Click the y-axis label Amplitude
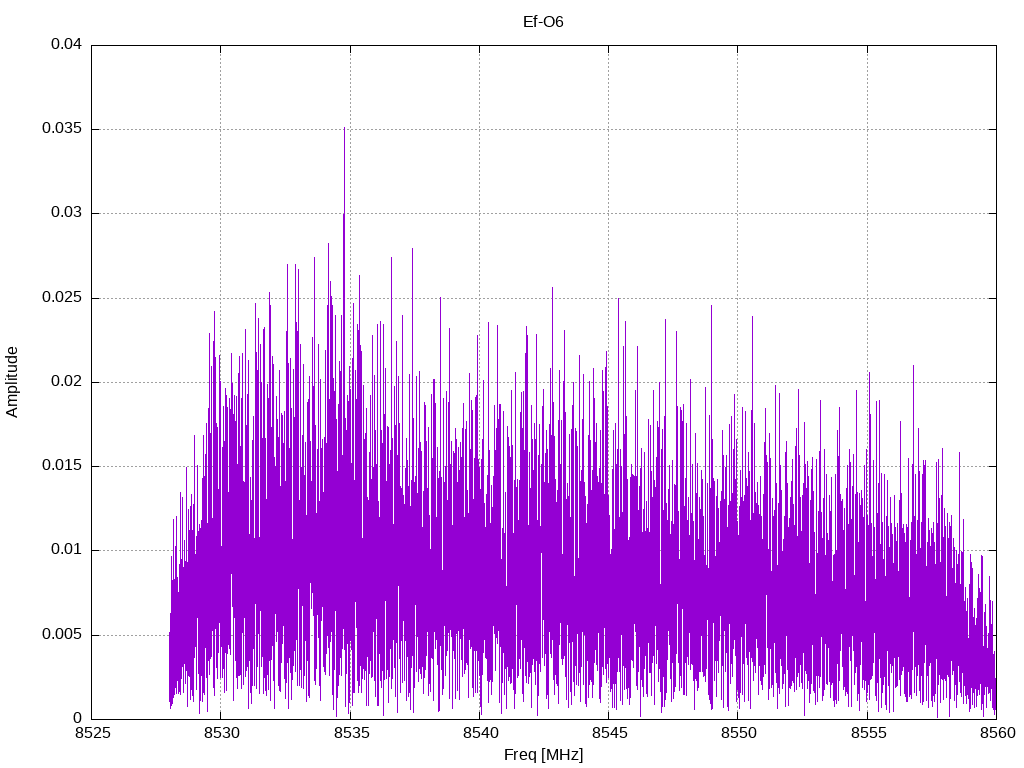Image resolution: width=1024 pixels, height=768 pixels. [x=12, y=382]
